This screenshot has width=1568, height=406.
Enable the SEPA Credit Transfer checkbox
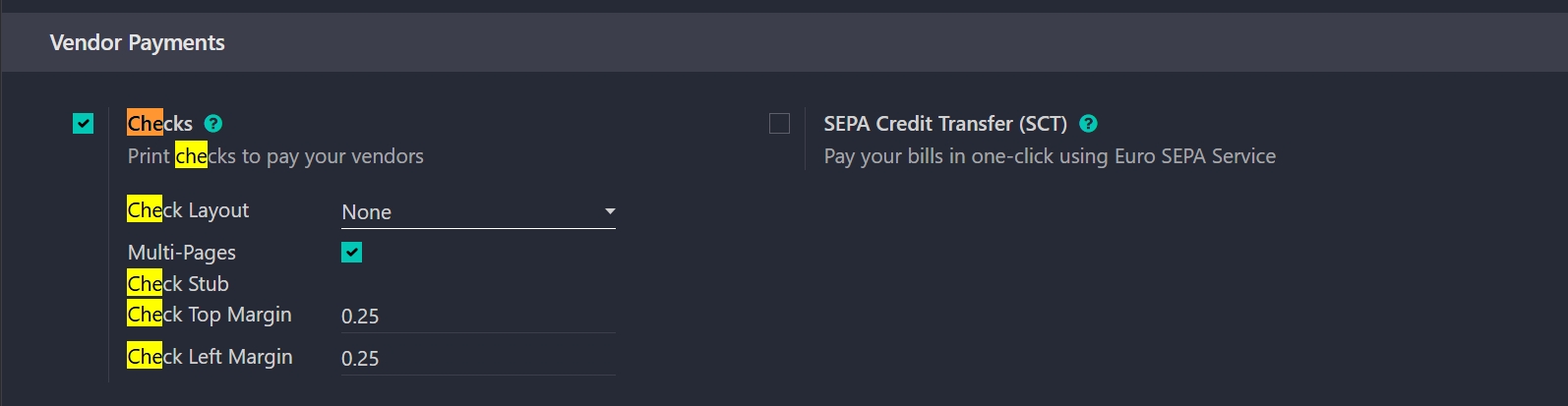point(779,124)
